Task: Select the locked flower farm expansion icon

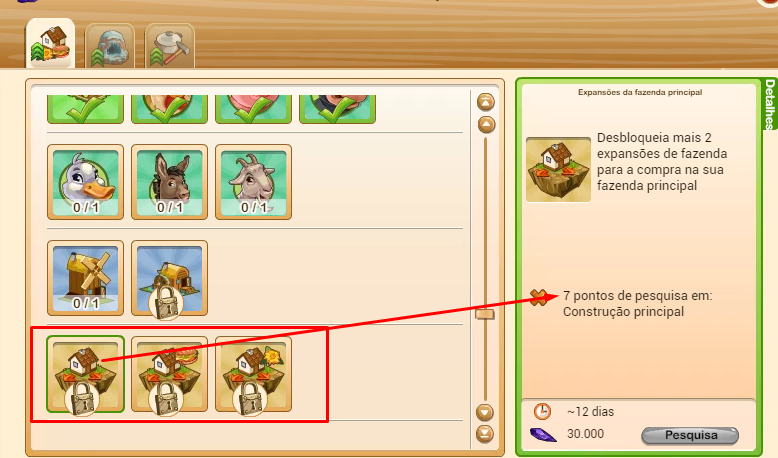Action: click(253, 374)
